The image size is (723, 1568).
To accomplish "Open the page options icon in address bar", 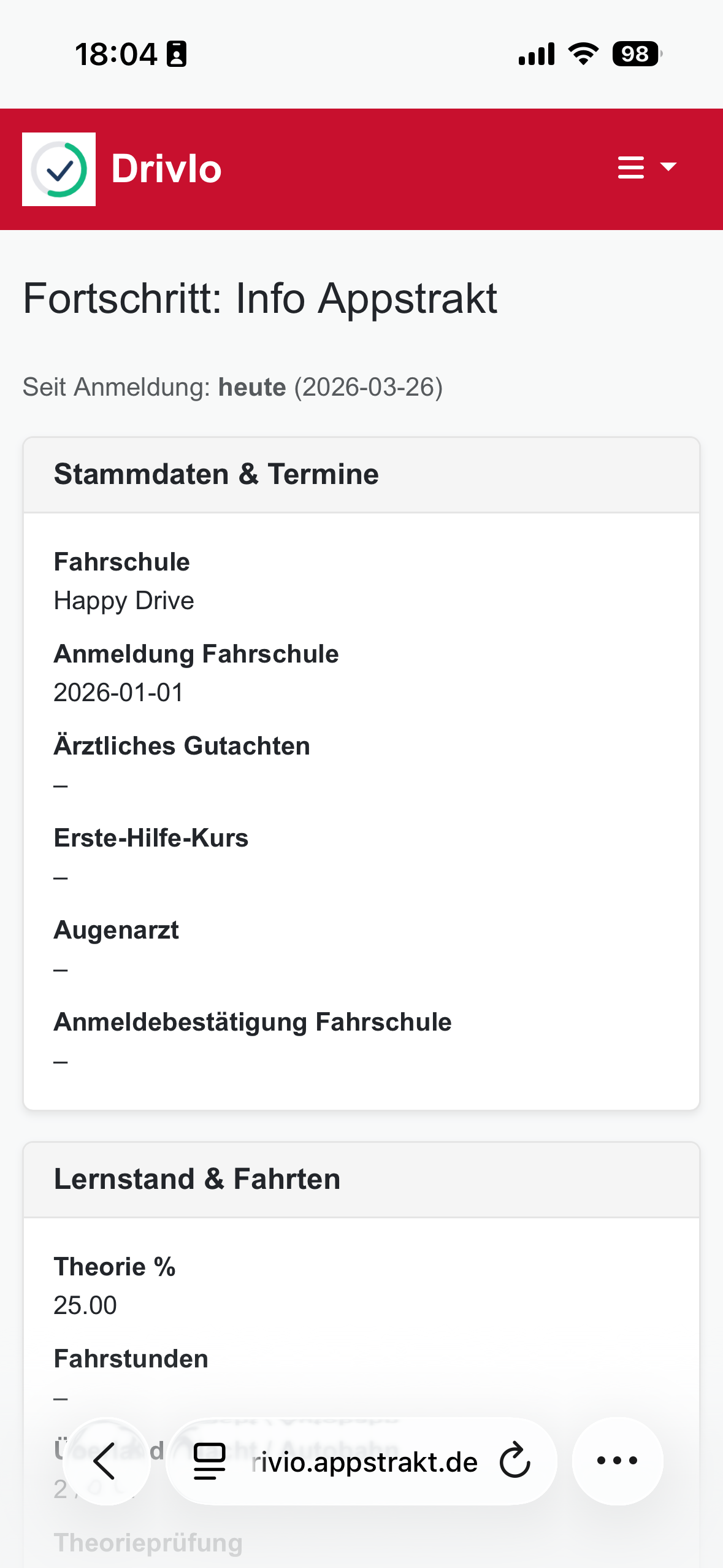I will click(210, 1461).
